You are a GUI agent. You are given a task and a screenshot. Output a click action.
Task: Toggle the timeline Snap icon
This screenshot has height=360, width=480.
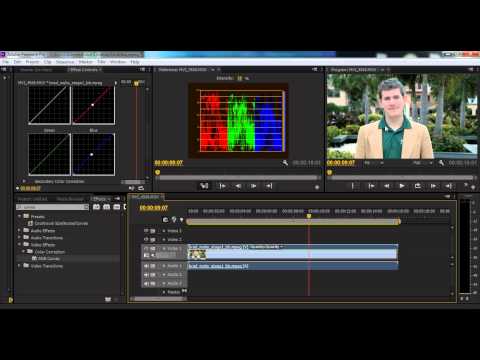tap(165, 219)
